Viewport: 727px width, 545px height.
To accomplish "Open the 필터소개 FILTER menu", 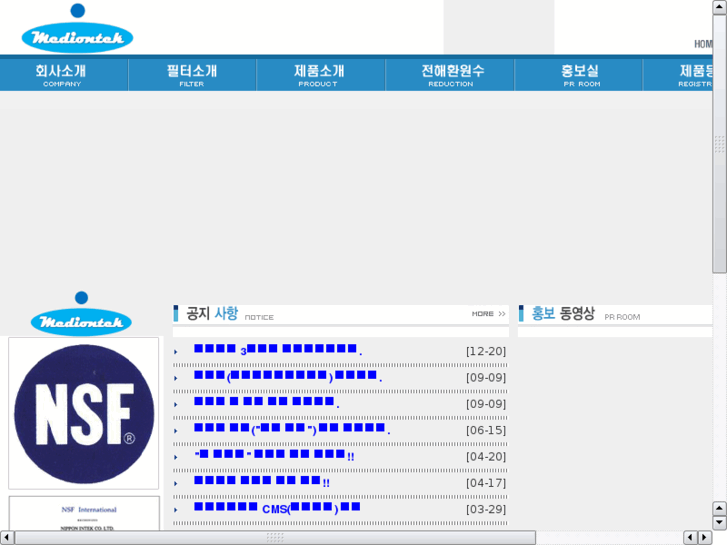I will tap(192, 75).
